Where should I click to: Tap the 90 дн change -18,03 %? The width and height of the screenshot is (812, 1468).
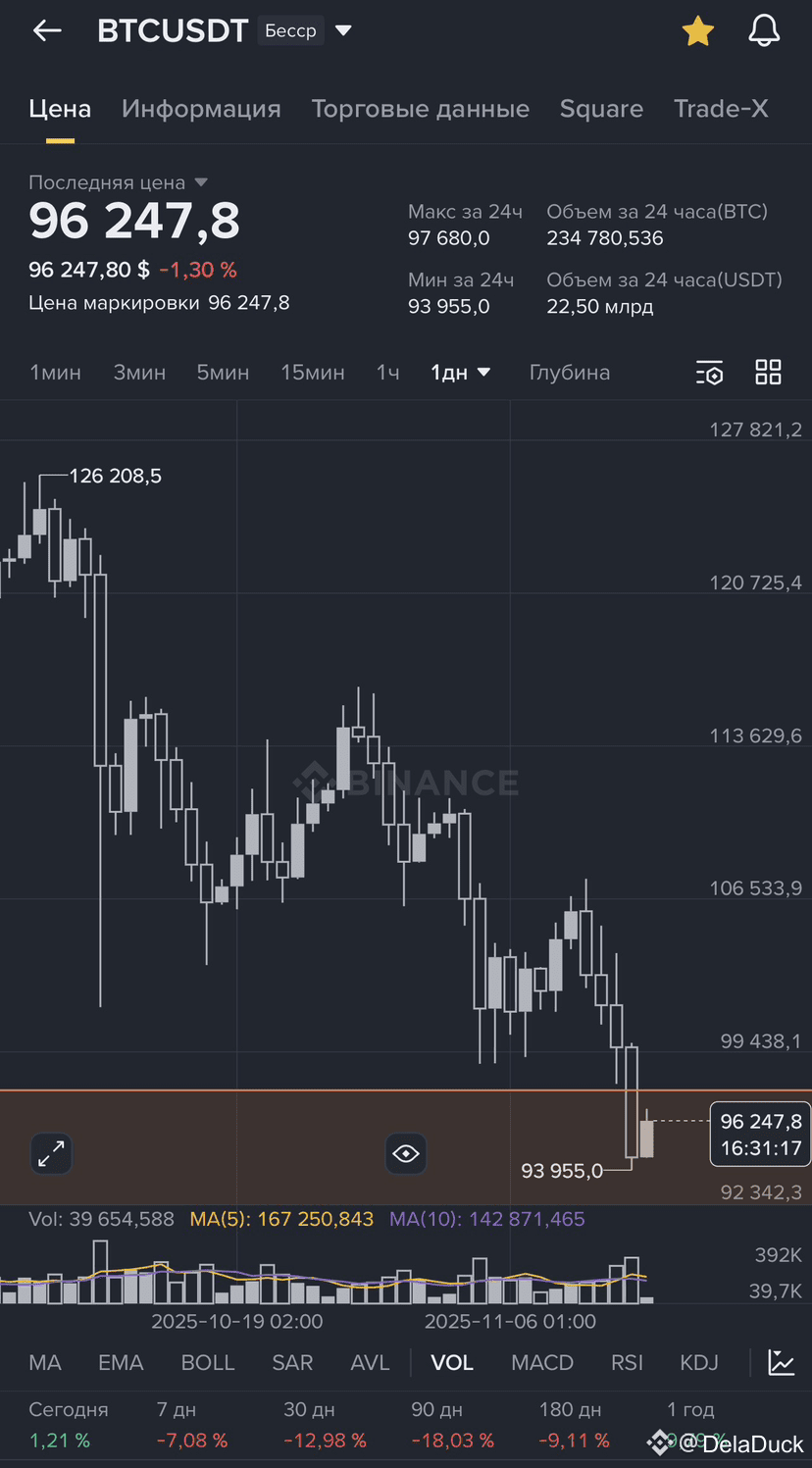pos(452,1441)
